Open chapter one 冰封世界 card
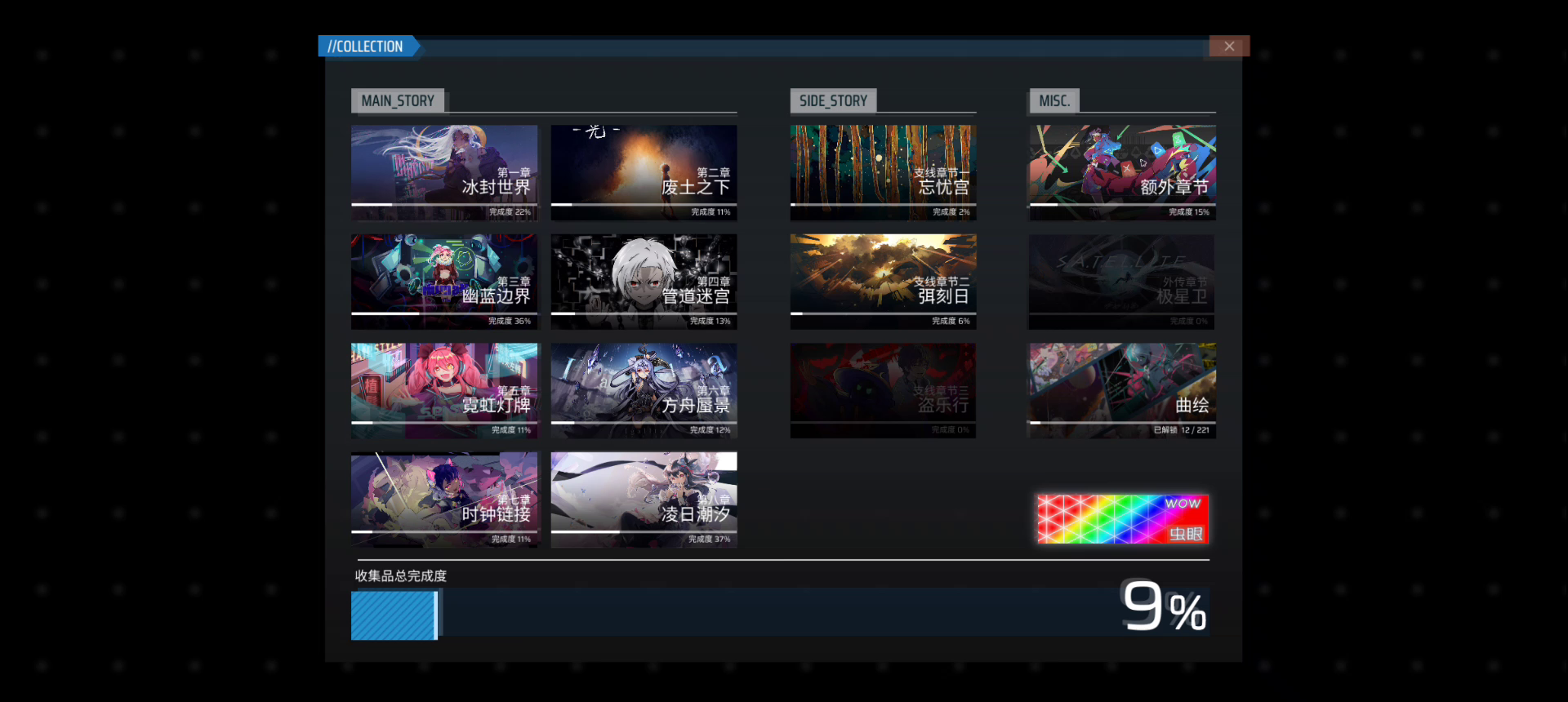Image resolution: width=1568 pixels, height=702 pixels. point(444,172)
